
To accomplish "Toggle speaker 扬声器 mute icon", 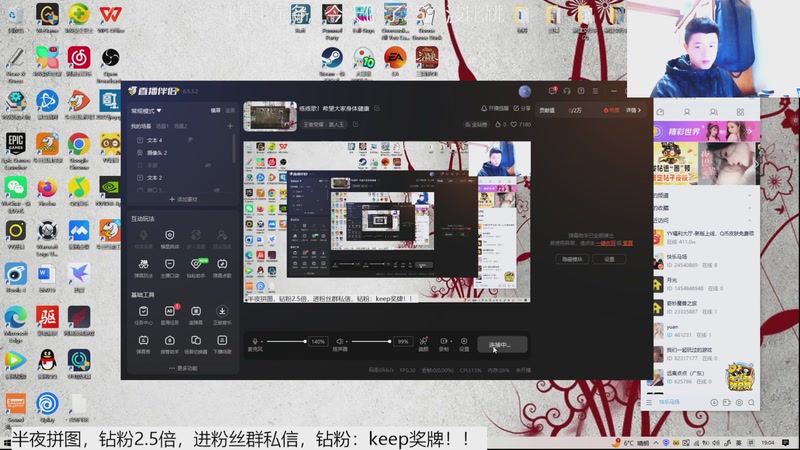I will tap(339, 341).
